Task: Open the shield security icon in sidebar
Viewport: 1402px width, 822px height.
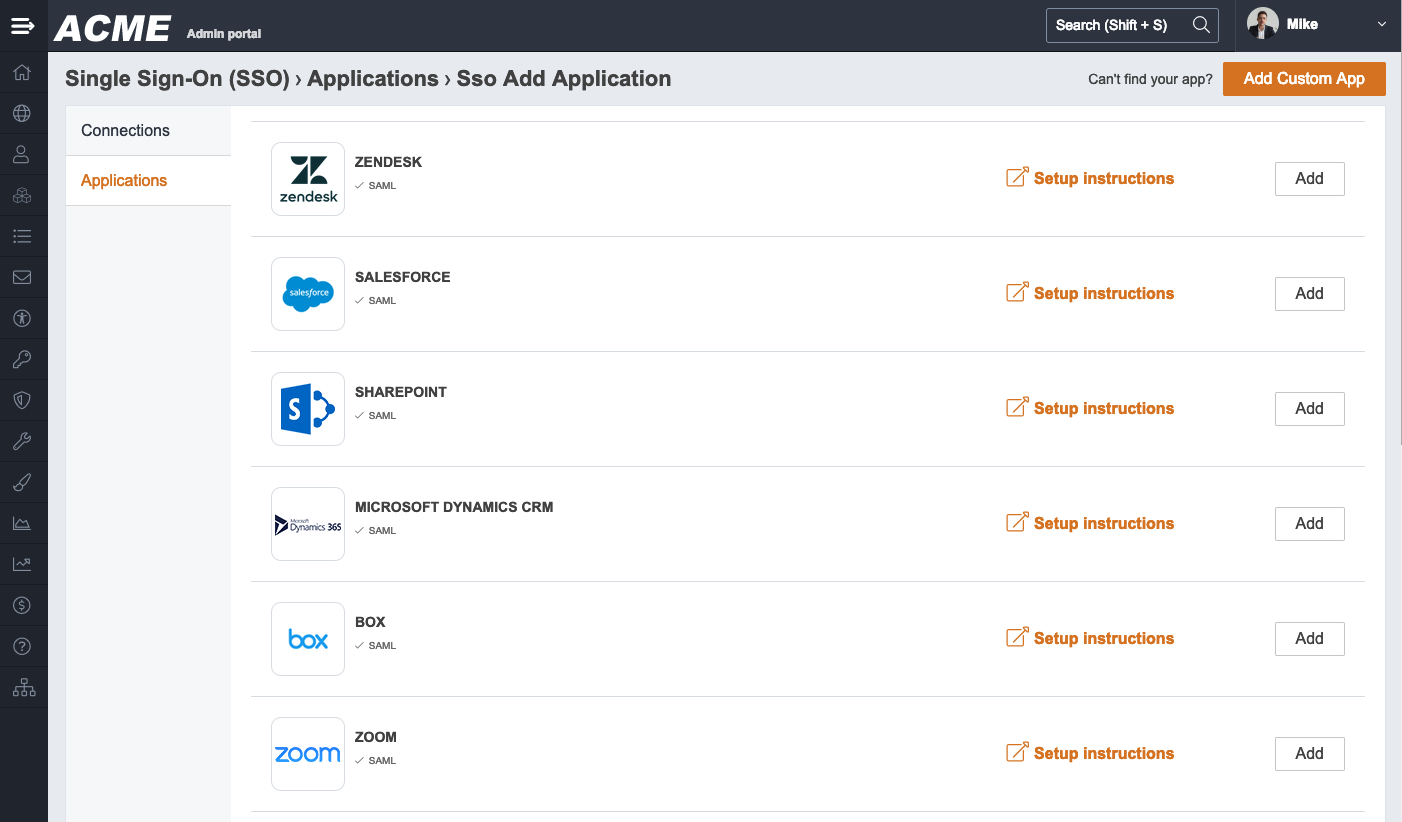Action: coord(22,400)
